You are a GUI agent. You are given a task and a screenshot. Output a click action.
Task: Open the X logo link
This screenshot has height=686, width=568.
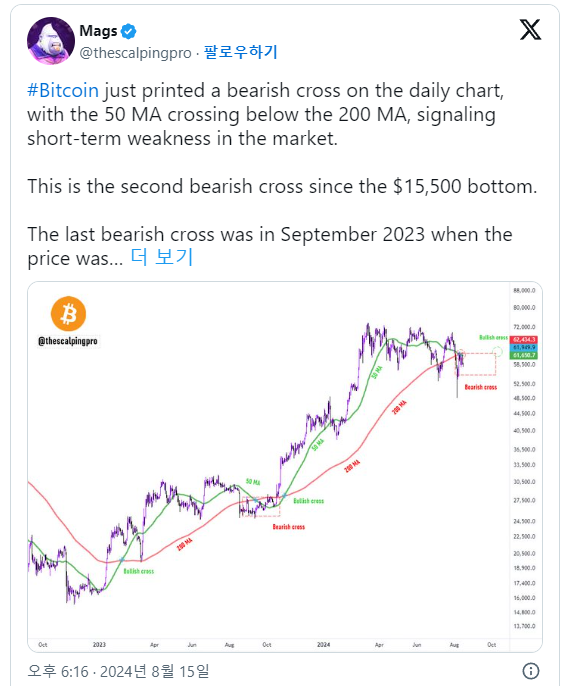click(x=530, y=30)
